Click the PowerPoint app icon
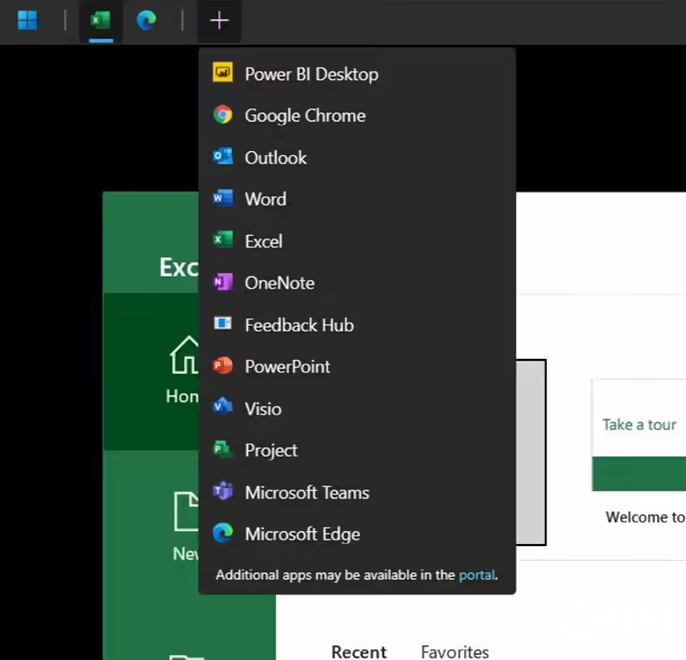This screenshot has height=660, width=686. tap(223, 367)
